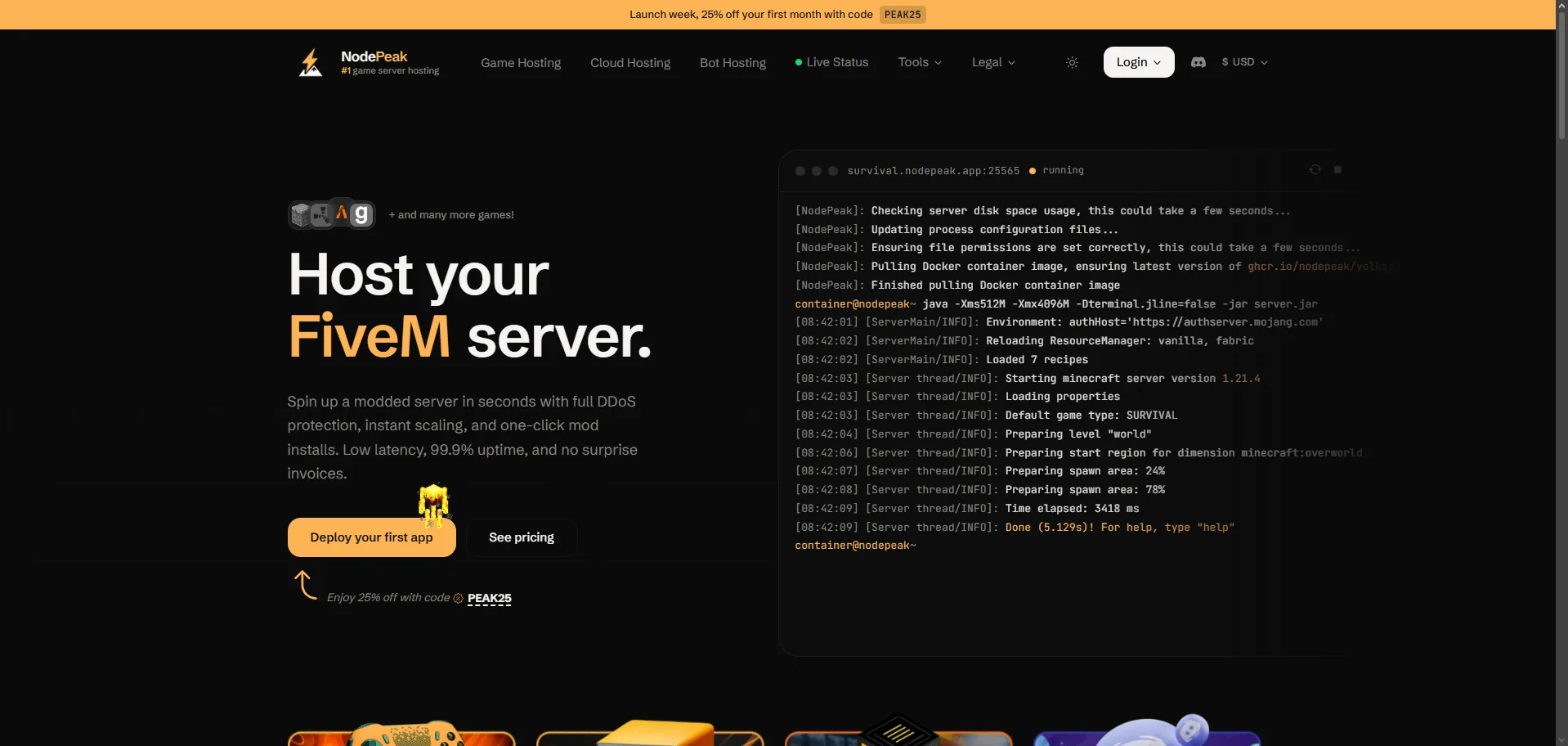Click the underlined PEAK25 code below Deploy

pyautogui.click(x=490, y=599)
